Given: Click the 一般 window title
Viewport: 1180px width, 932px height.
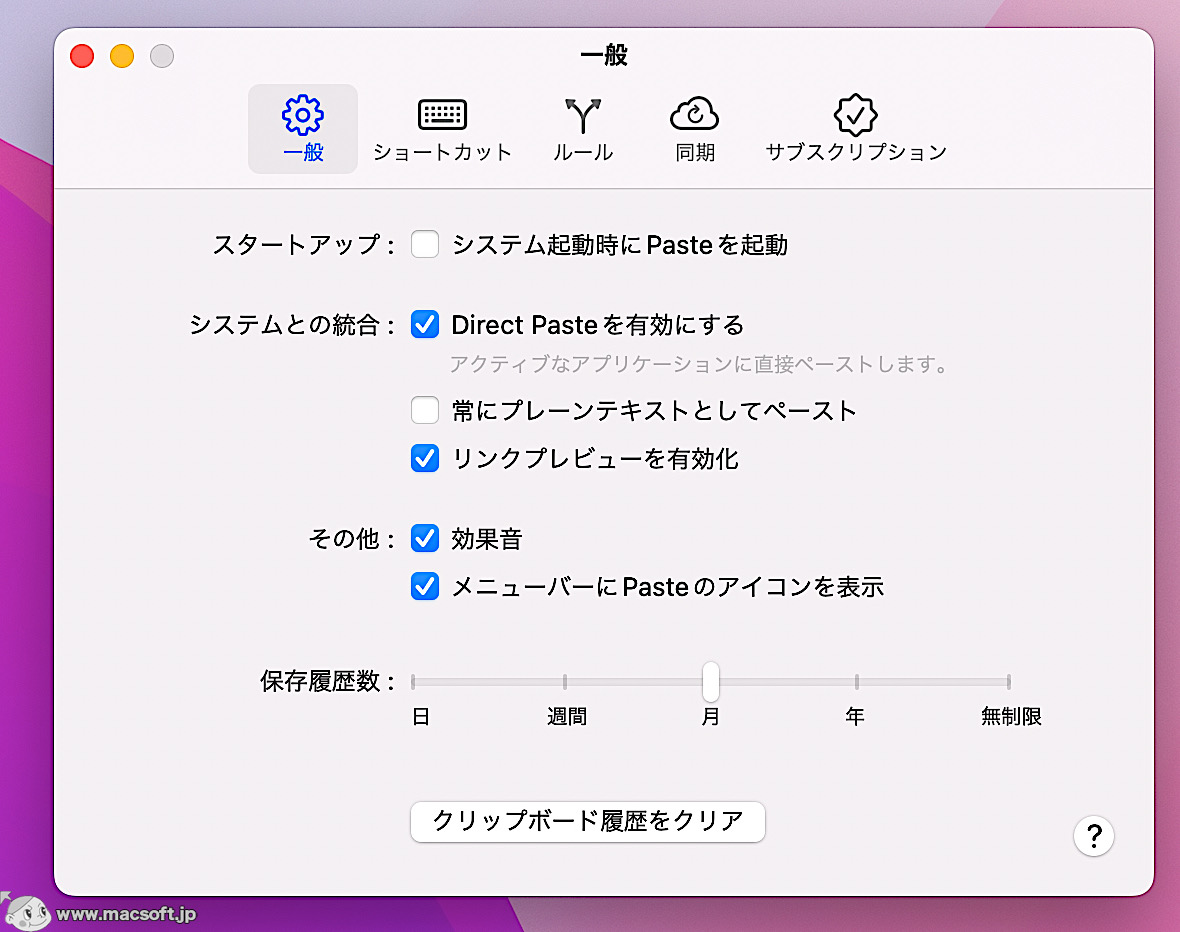Looking at the screenshot, I should pyautogui.click(x=604, y=55).
